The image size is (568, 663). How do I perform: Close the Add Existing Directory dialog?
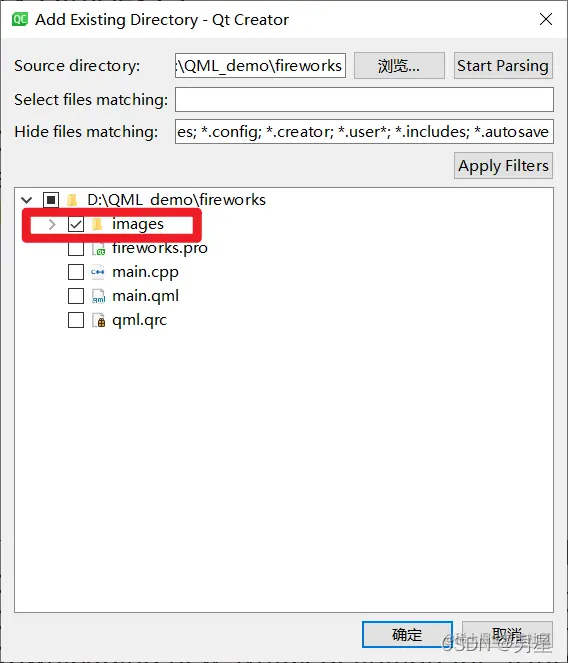click(546, 19)
